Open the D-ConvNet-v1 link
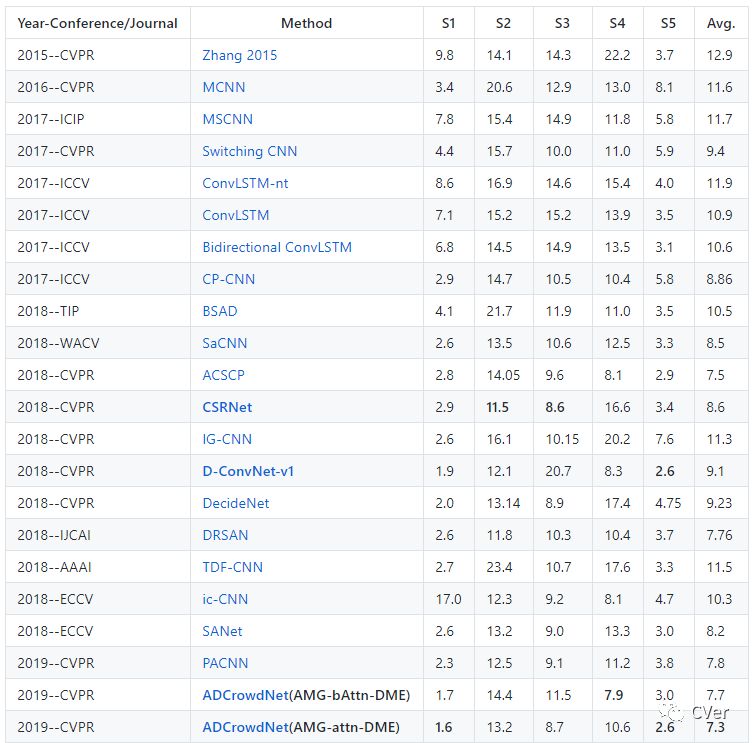This screenshot has height=743, width=753. (248, 471)
